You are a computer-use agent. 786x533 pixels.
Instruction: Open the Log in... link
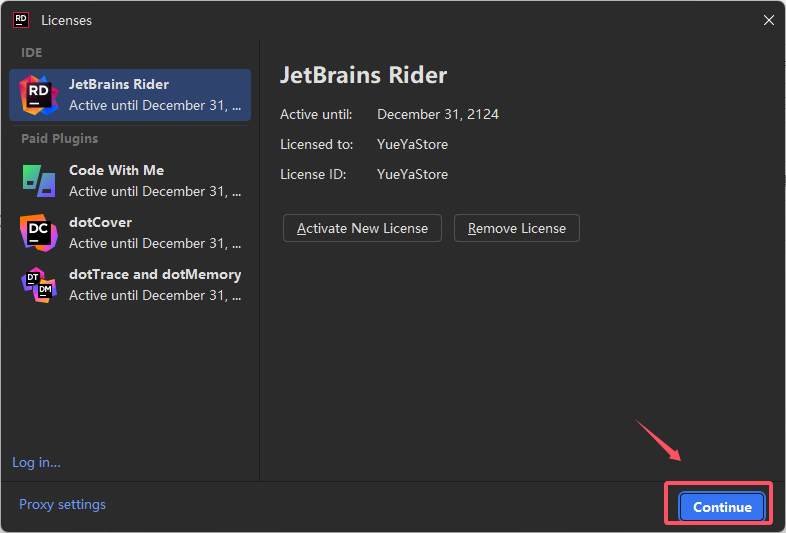[36, 462]
